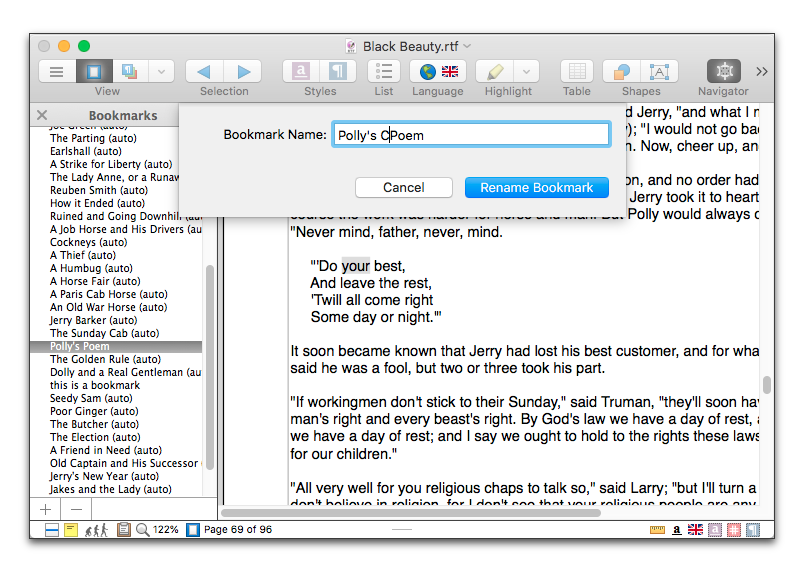Click character style icon in status bar
Image resolution: width=805 pixels, height=571 pixels.
(x=715, y=529)
